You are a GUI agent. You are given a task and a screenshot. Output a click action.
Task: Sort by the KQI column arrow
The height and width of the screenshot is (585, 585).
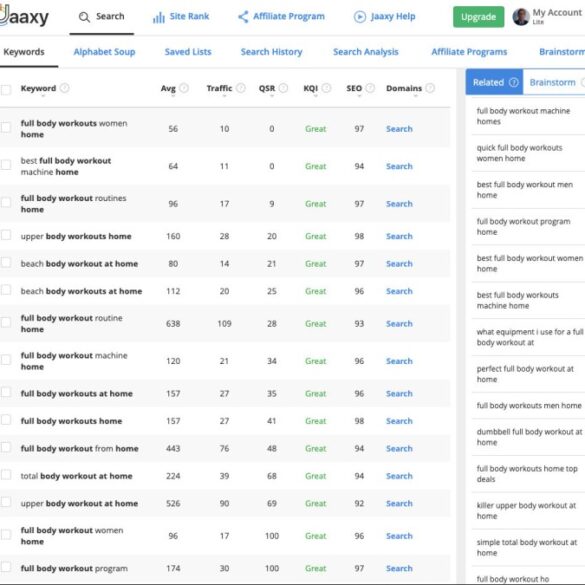316,96
